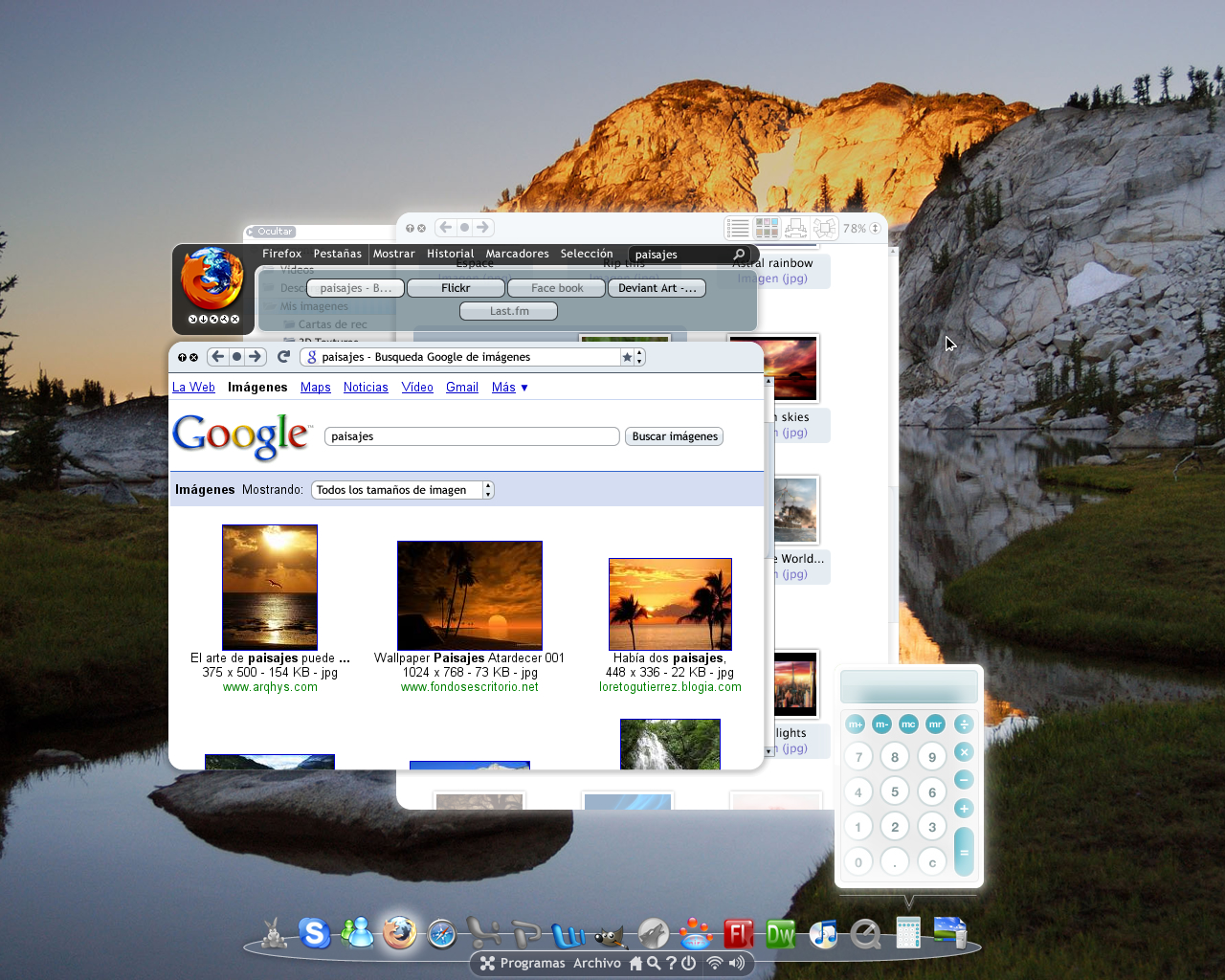Click the reload icon in browser toolbar
Screen dimensions: 1225x980
click(283, 357)
